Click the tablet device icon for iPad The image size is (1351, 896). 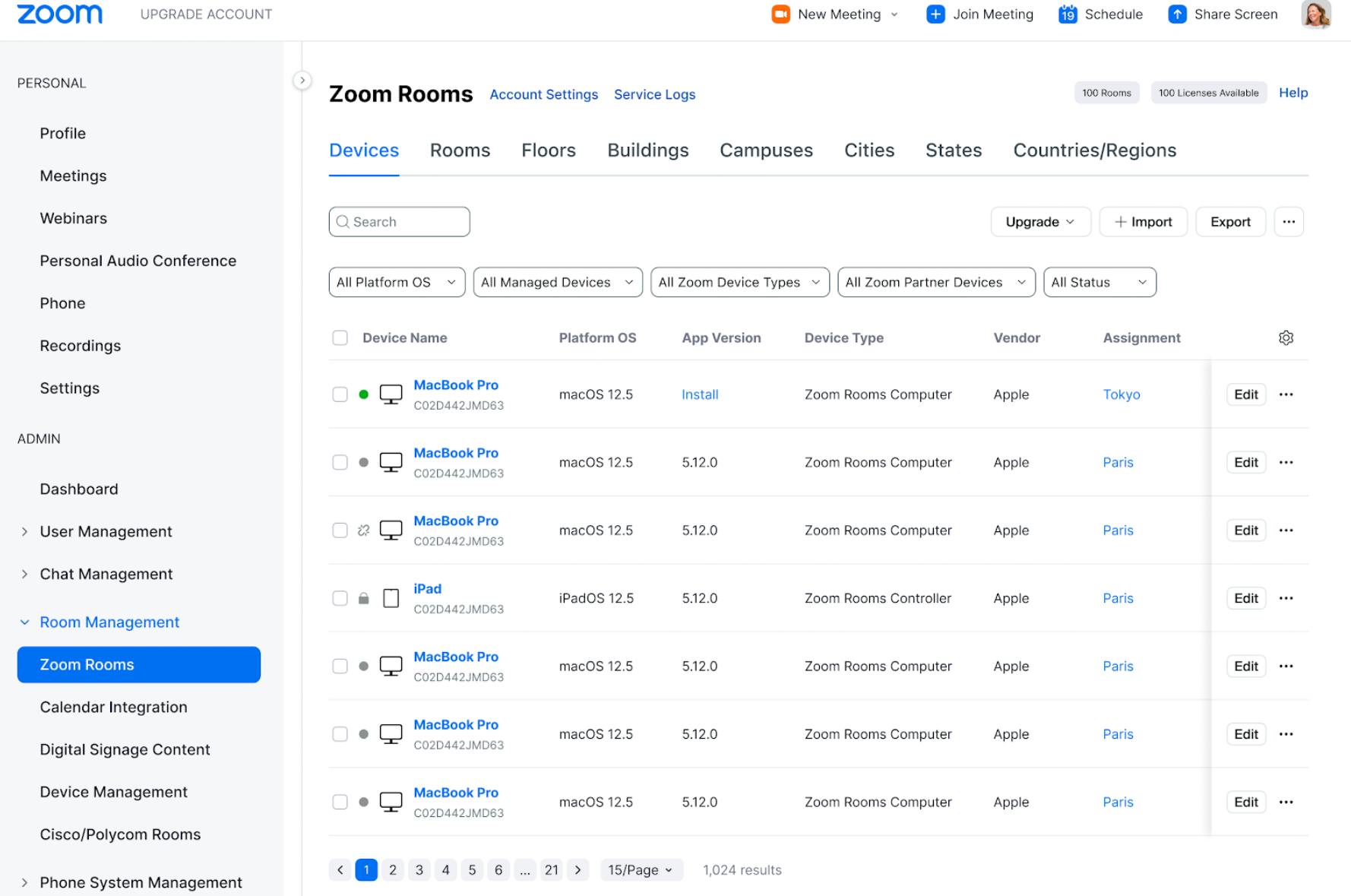pyautogui.click(x=391, y=598)
